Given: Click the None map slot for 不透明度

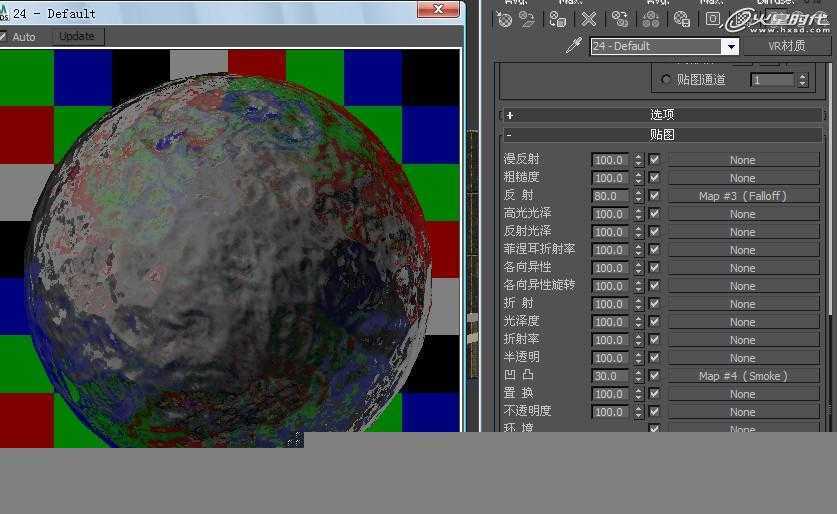Looking at the screenshot, I should click(743, 412).
